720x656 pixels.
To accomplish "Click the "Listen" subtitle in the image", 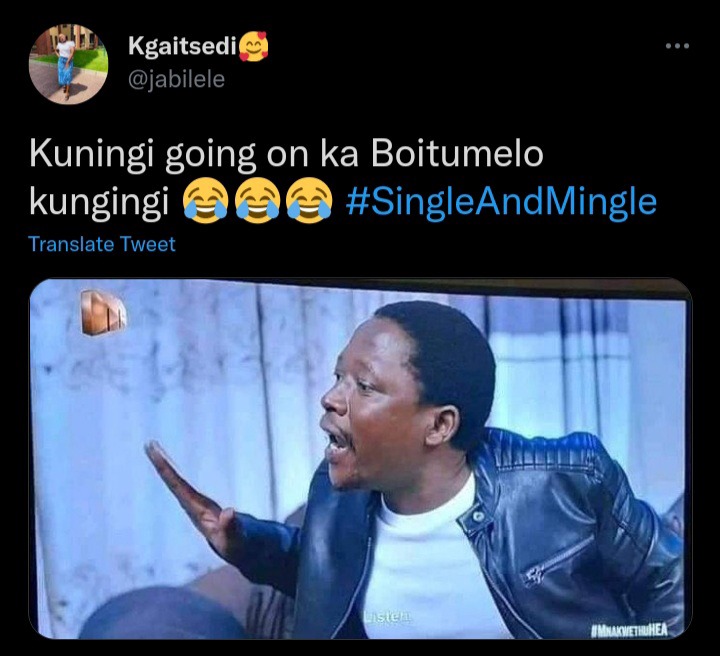I will tap(387, 617).
